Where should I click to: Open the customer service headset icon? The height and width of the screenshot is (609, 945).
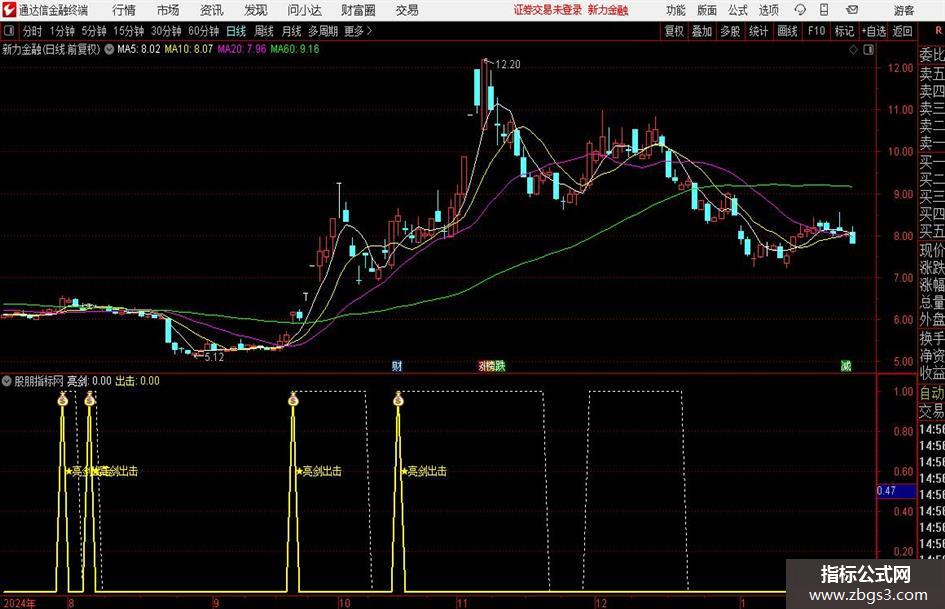800,10
